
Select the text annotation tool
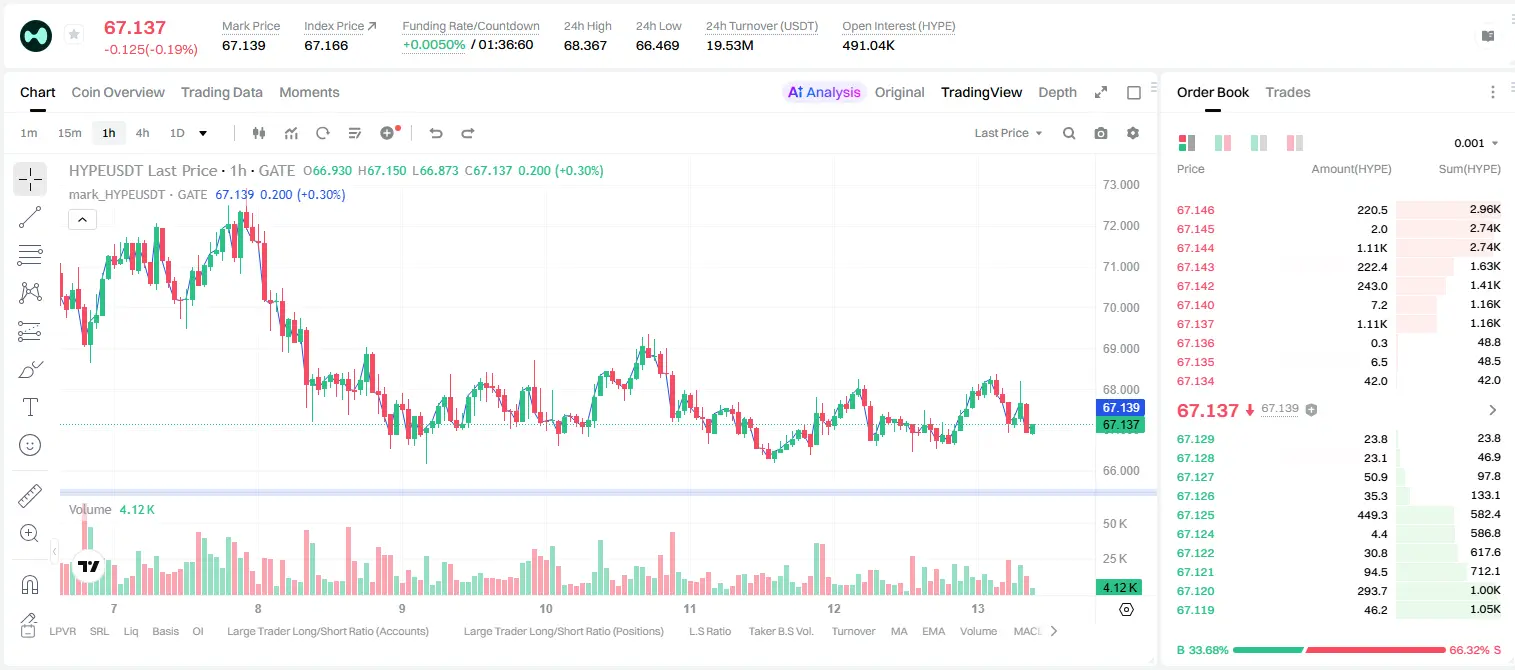click(30, 407)
